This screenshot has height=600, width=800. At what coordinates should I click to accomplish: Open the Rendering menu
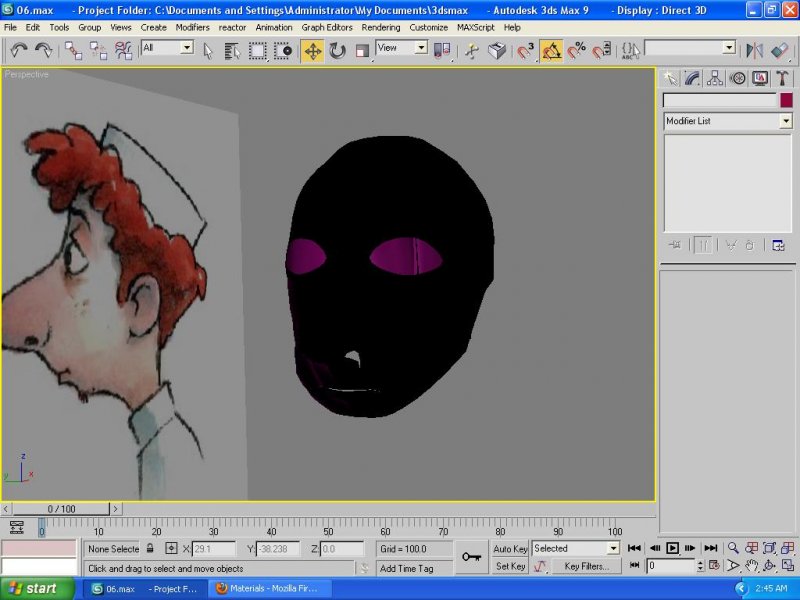point(380,27)
